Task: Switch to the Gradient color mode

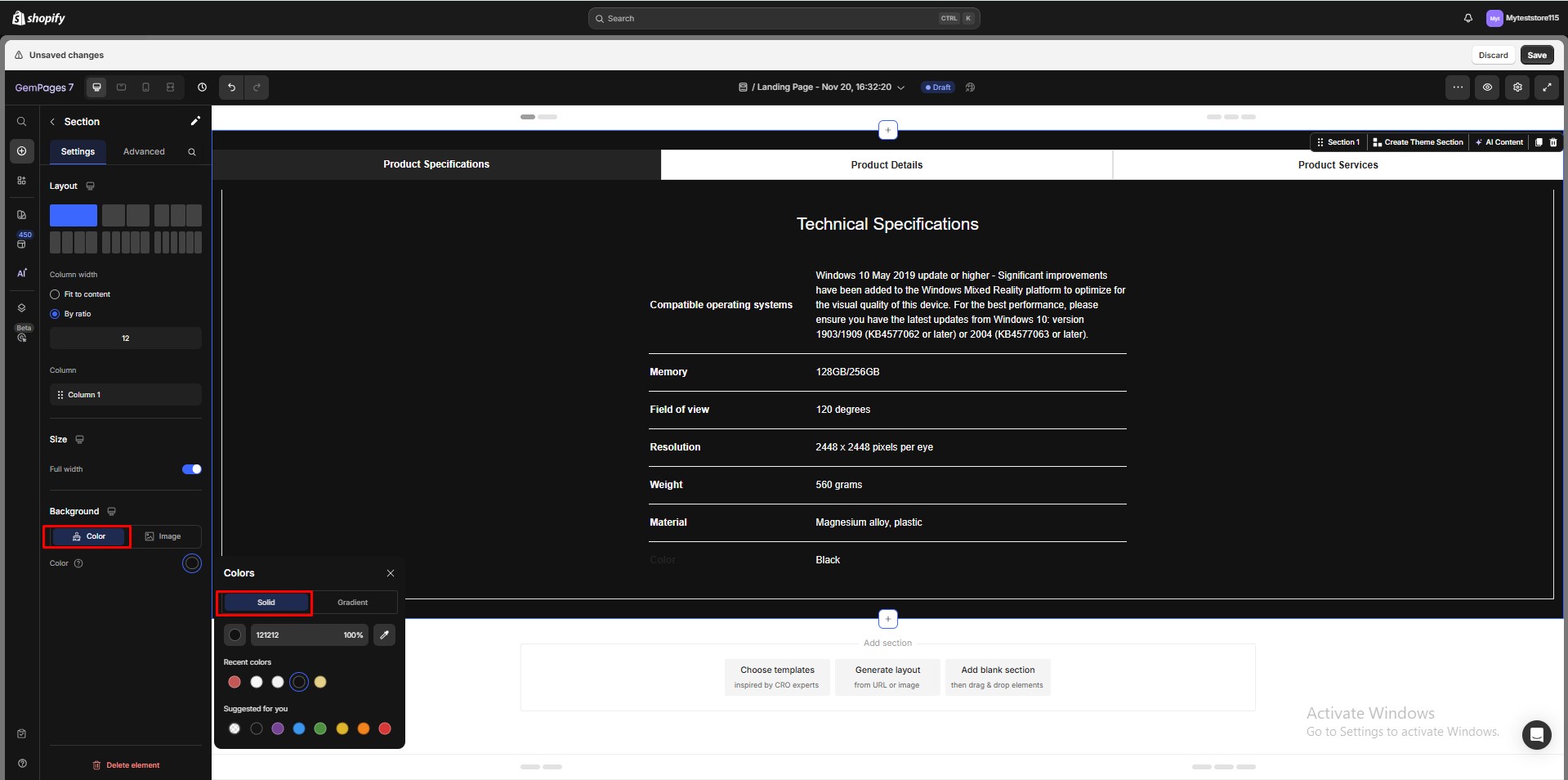Action: (352, 603)
